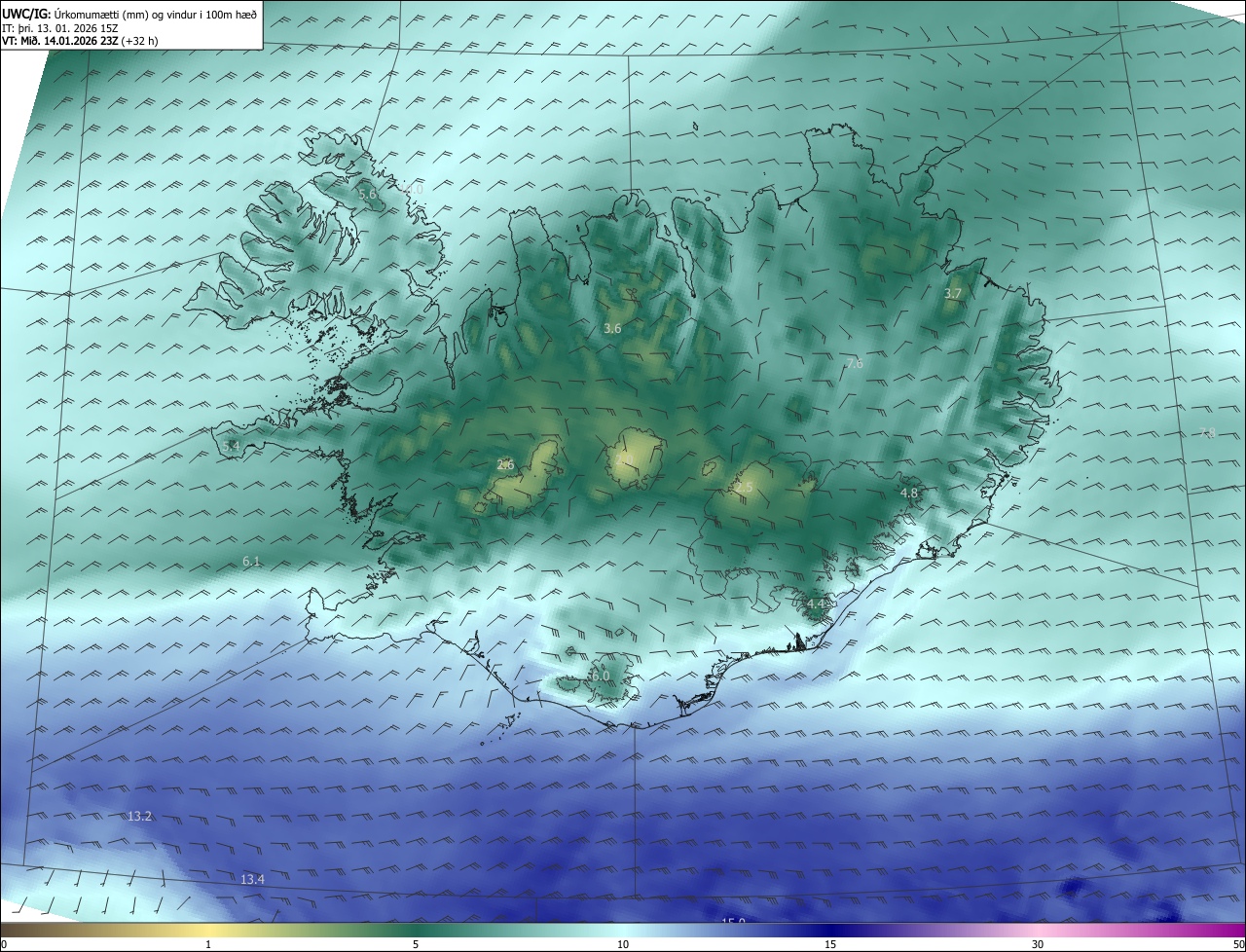Image resolution: width=1246 pixels, height=952 pixels.
Task: Click the 13.4 precipitation value label
Action: click(x=252, y=879)
